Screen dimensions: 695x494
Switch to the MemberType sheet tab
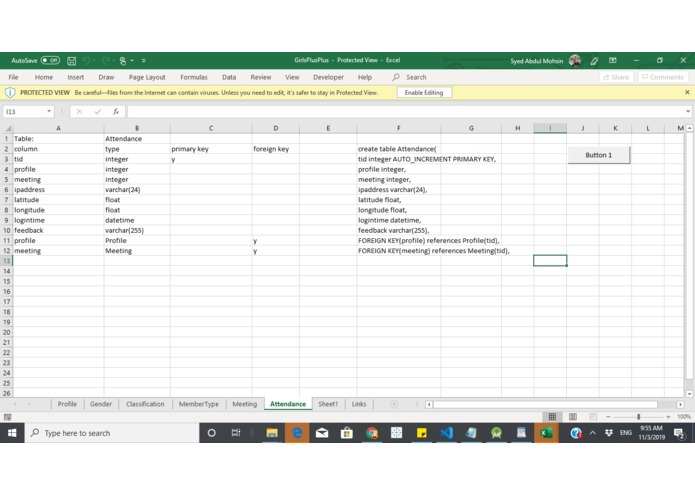(x=199, y=404)
